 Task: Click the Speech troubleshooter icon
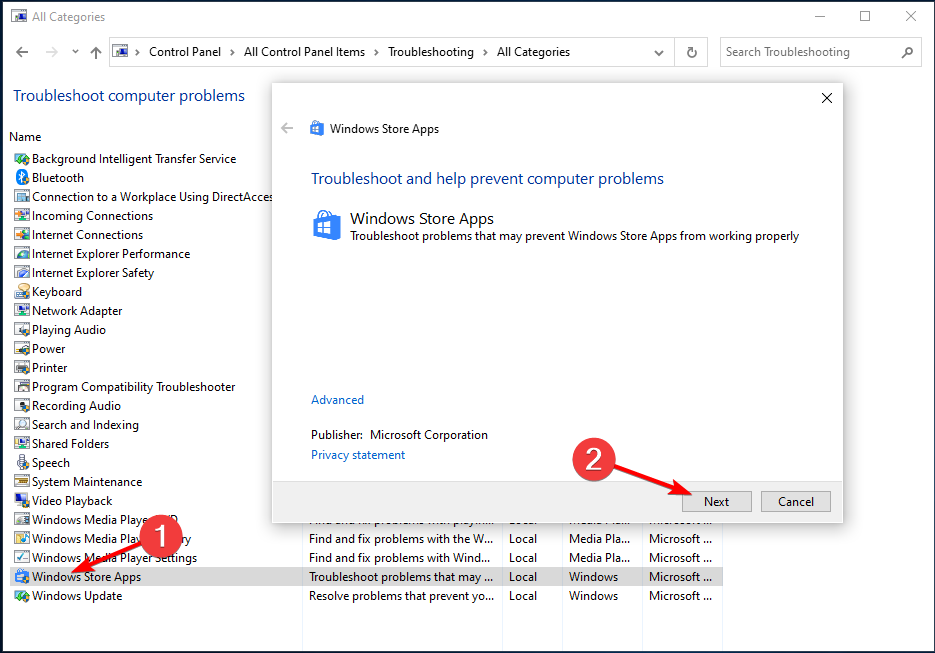pyautogui.click(x=22, y=463)
